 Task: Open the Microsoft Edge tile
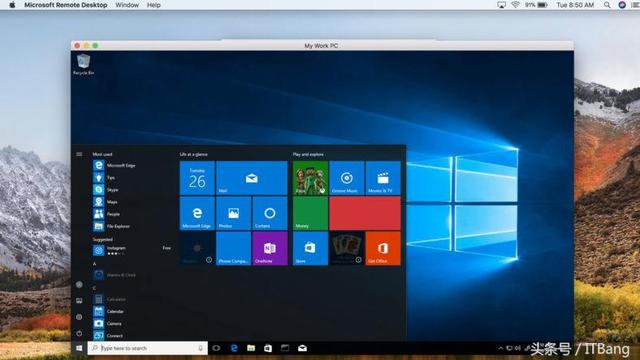click(197, 213)
